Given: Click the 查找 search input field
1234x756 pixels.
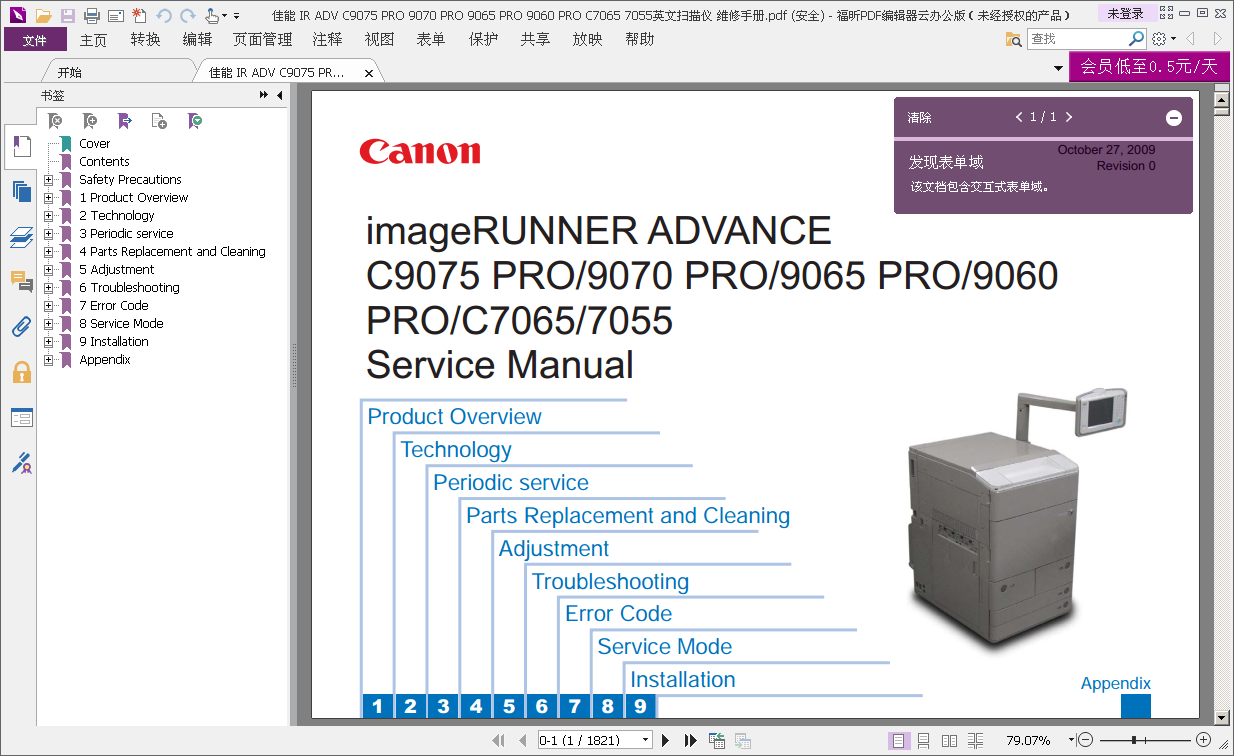Looking at the screenshot, I should coord(1077,39).
